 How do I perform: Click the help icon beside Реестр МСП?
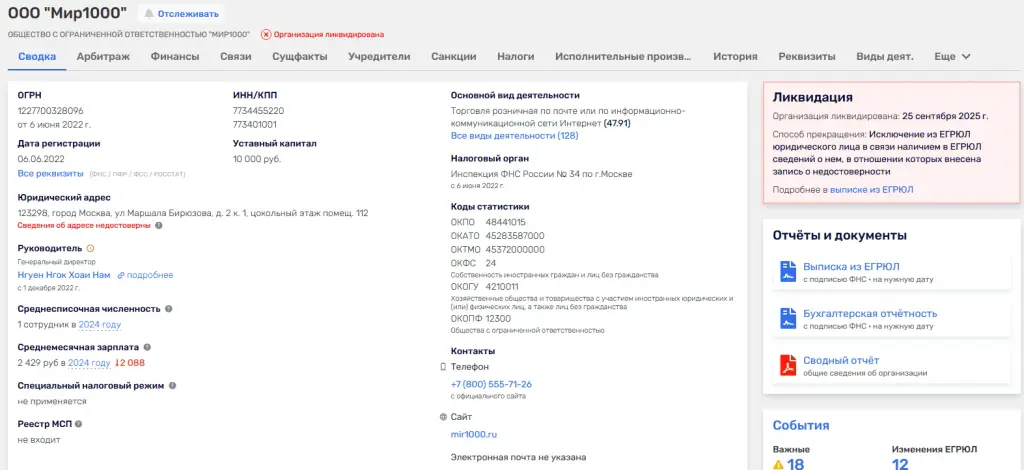click(78, 424)
